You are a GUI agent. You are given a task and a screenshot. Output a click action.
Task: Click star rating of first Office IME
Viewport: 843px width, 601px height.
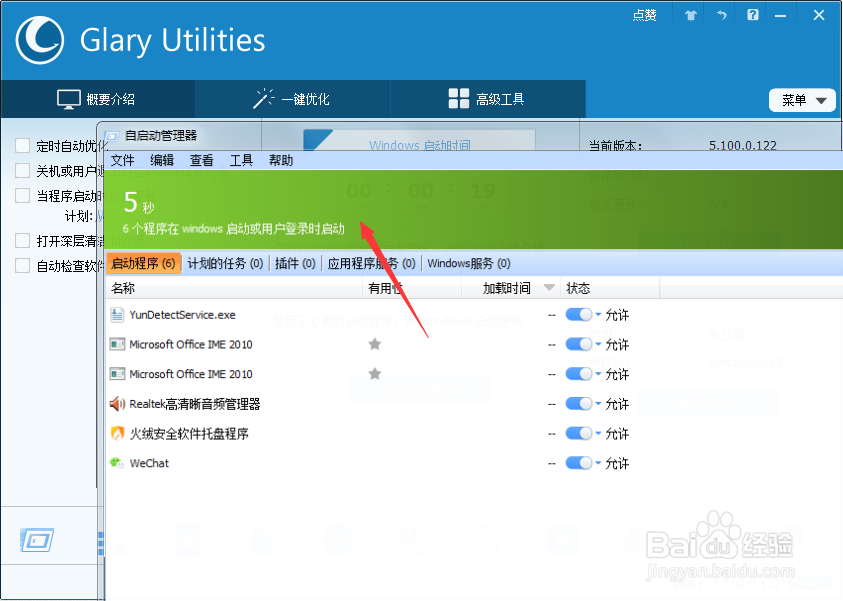[375, 344]
